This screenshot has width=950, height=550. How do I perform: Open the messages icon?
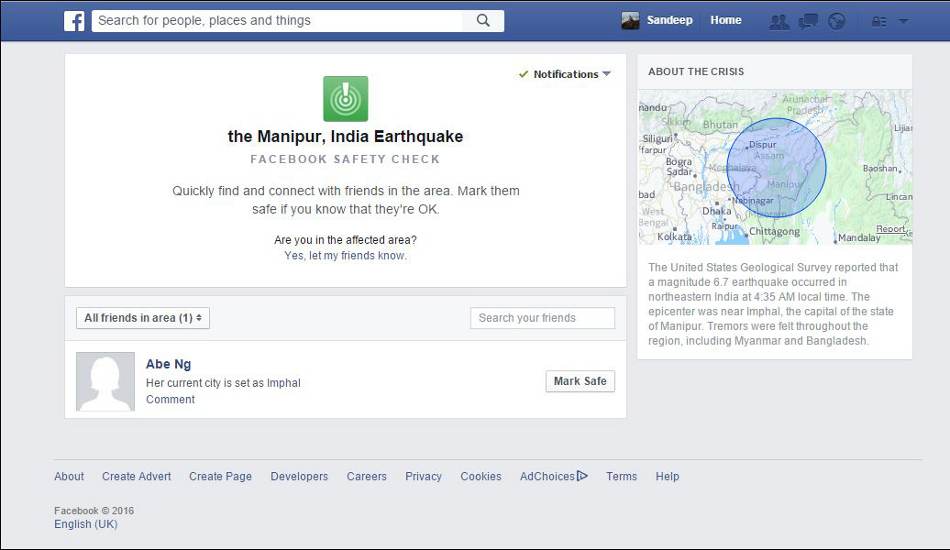coord(808,22)
